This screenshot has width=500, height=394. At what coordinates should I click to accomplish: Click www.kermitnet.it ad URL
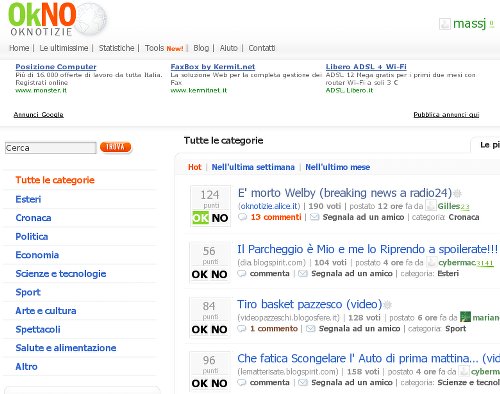199,90
